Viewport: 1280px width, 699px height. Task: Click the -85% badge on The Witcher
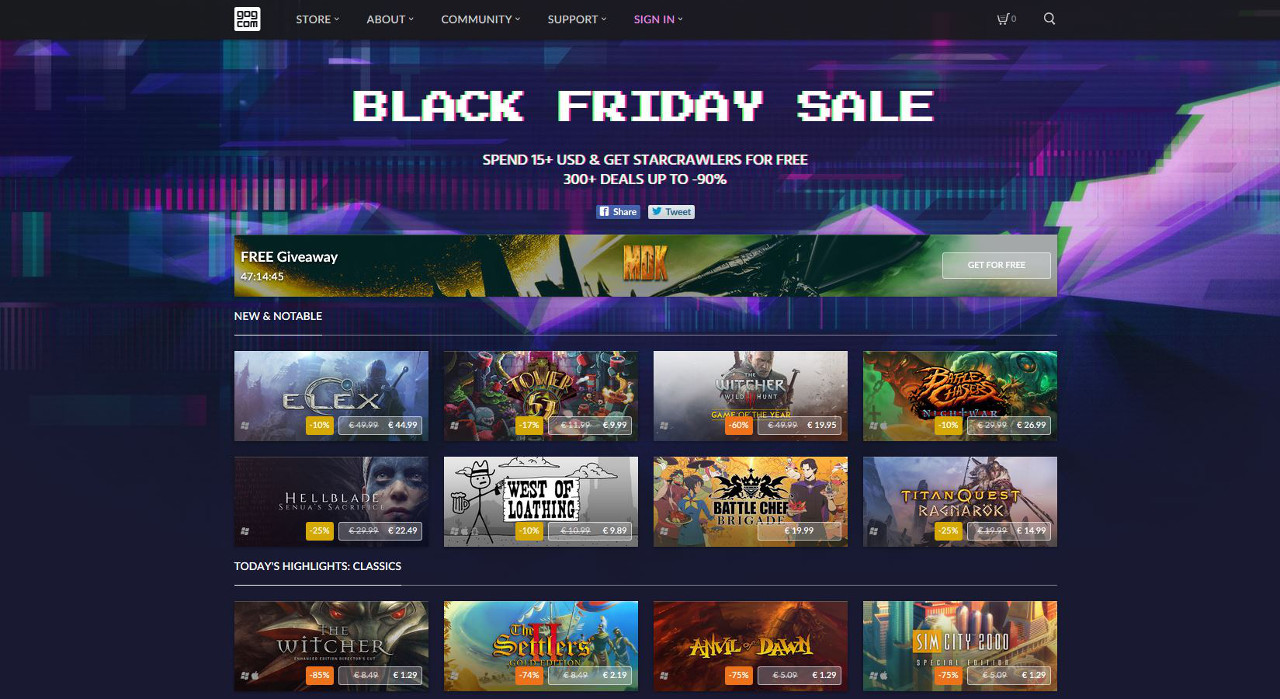coord(319,675)
